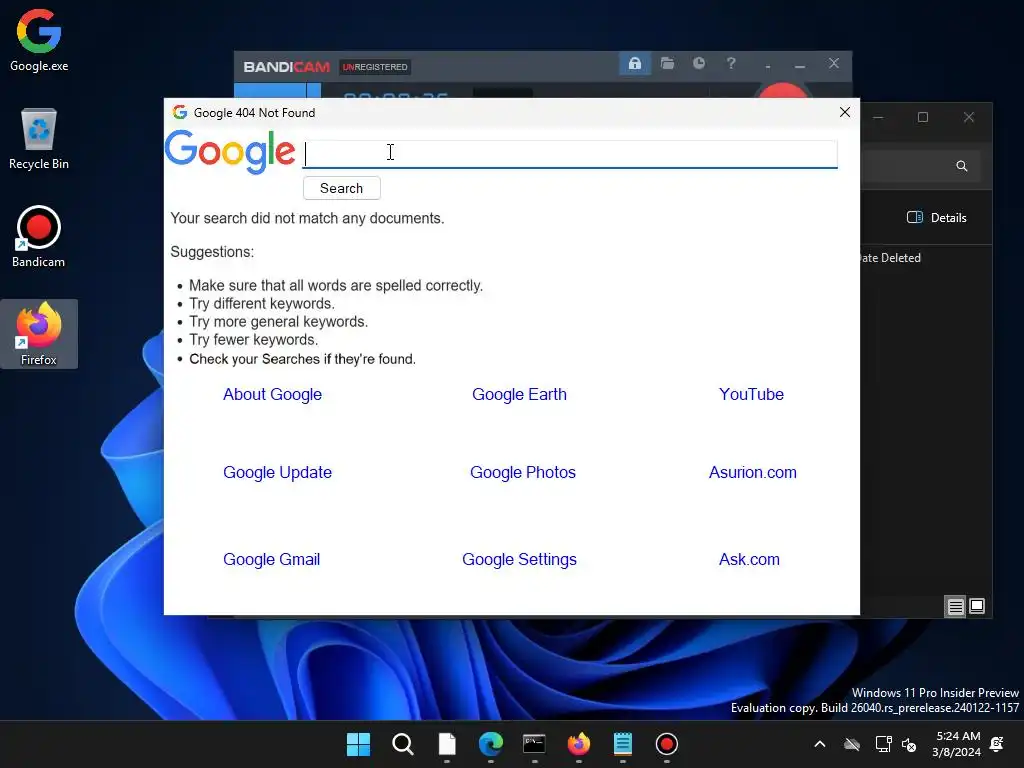Open the white document taskbar app
1024x768 pixels.
click(x=447, y=744)
